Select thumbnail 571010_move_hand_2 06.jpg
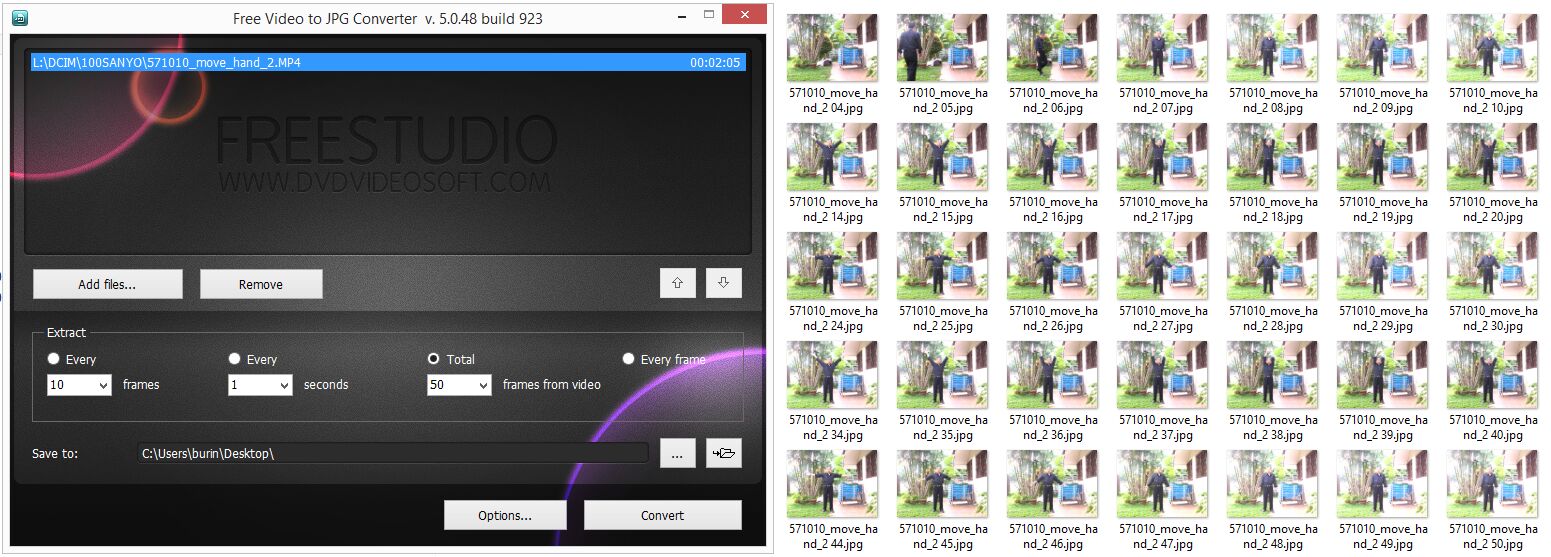Image resolution: width=1551 pixels, height=557 pixels. click(1053, 48)
